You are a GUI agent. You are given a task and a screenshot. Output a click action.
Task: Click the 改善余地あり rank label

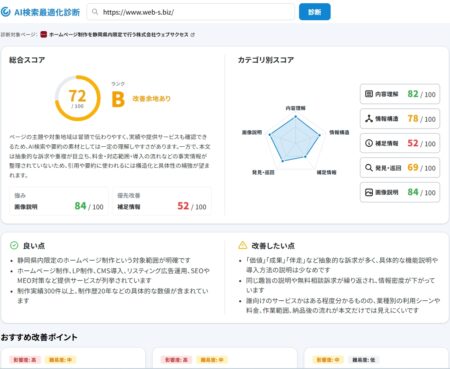(151, 99)
